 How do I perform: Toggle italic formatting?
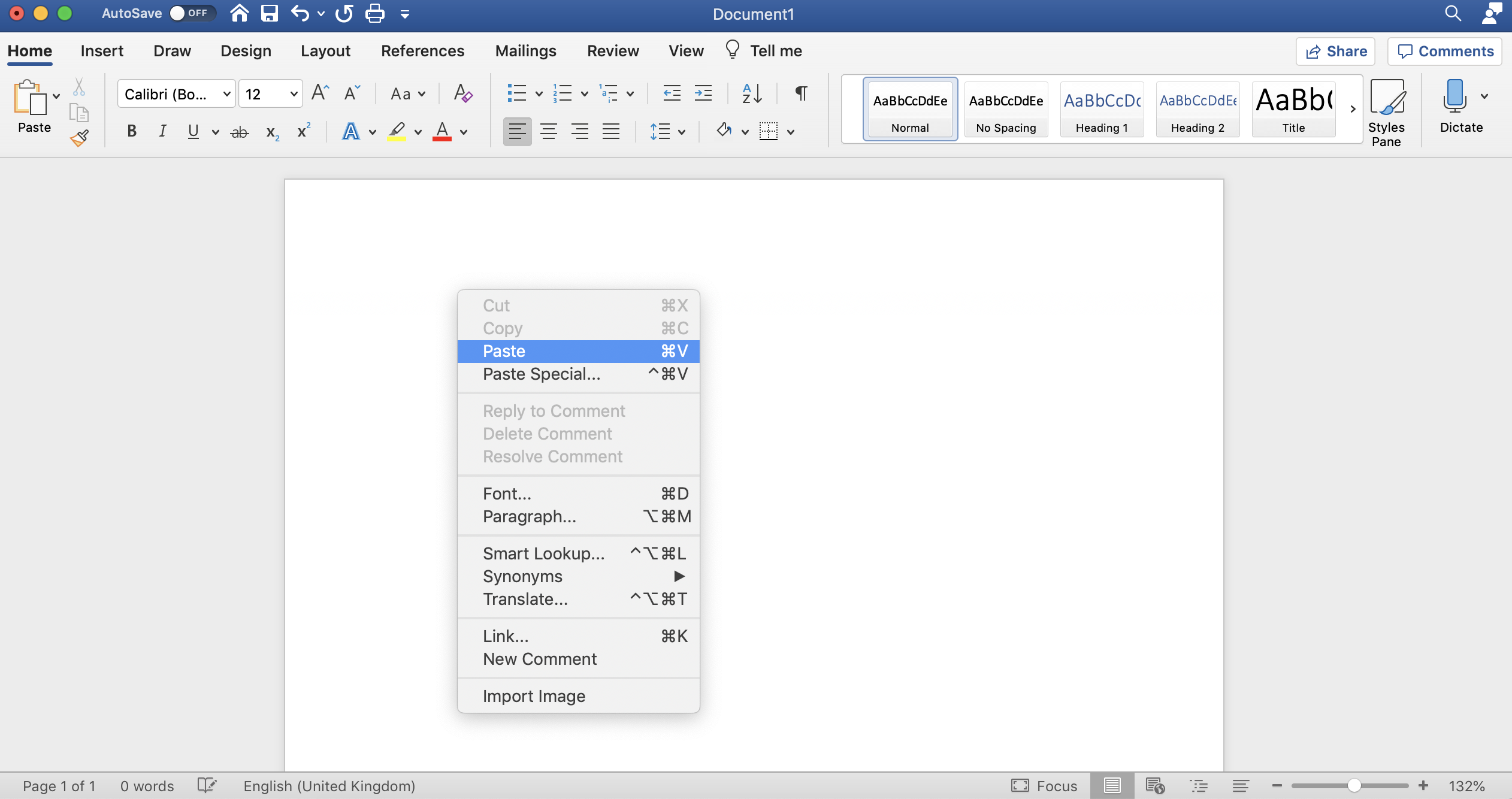162,131
